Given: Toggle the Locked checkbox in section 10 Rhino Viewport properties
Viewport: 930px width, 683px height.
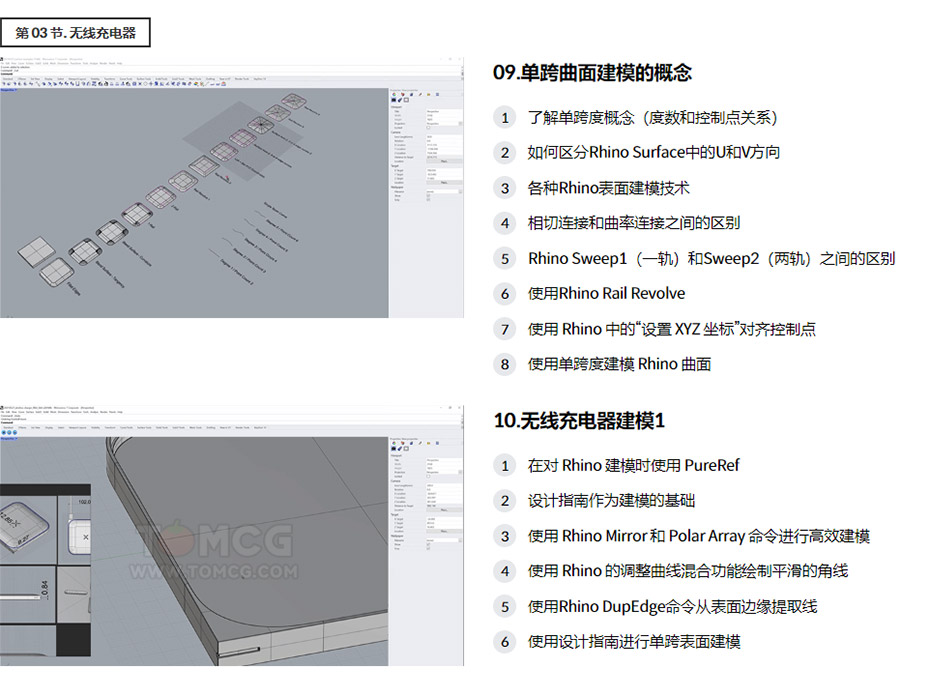Looking at the screenshot, I should (x=428, y=476).
